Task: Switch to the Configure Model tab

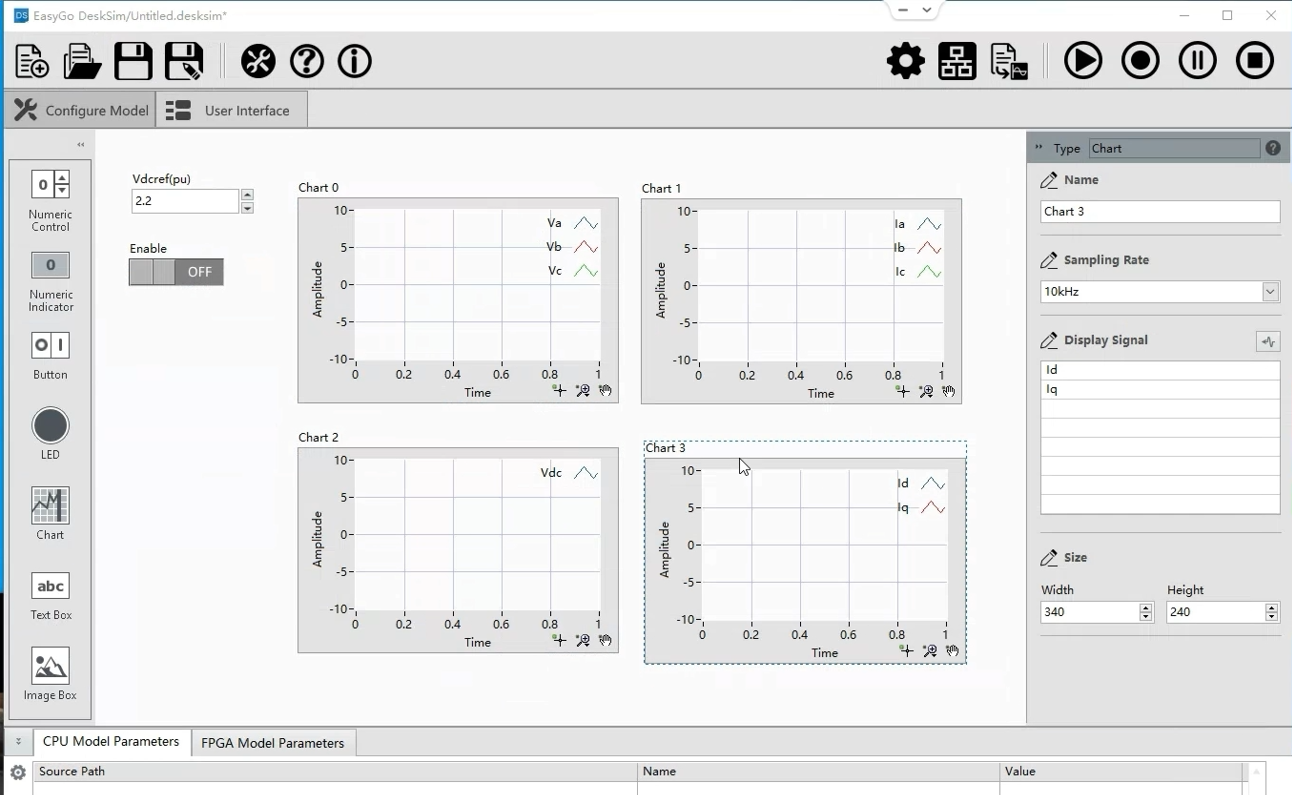Action: pyautogui.click(x=80, y=110)
